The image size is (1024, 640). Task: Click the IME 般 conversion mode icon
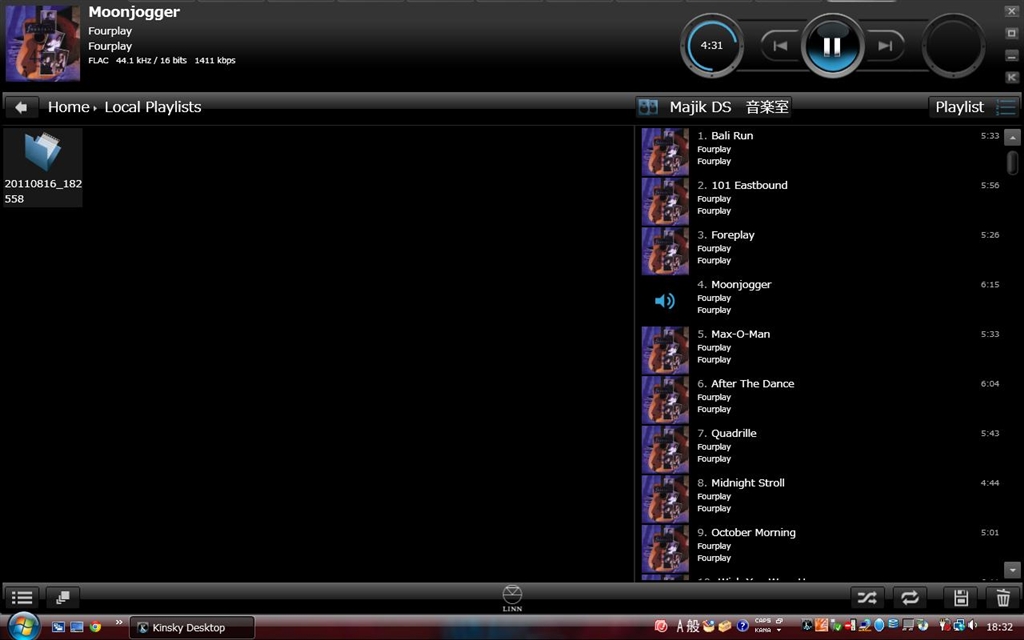693,626
